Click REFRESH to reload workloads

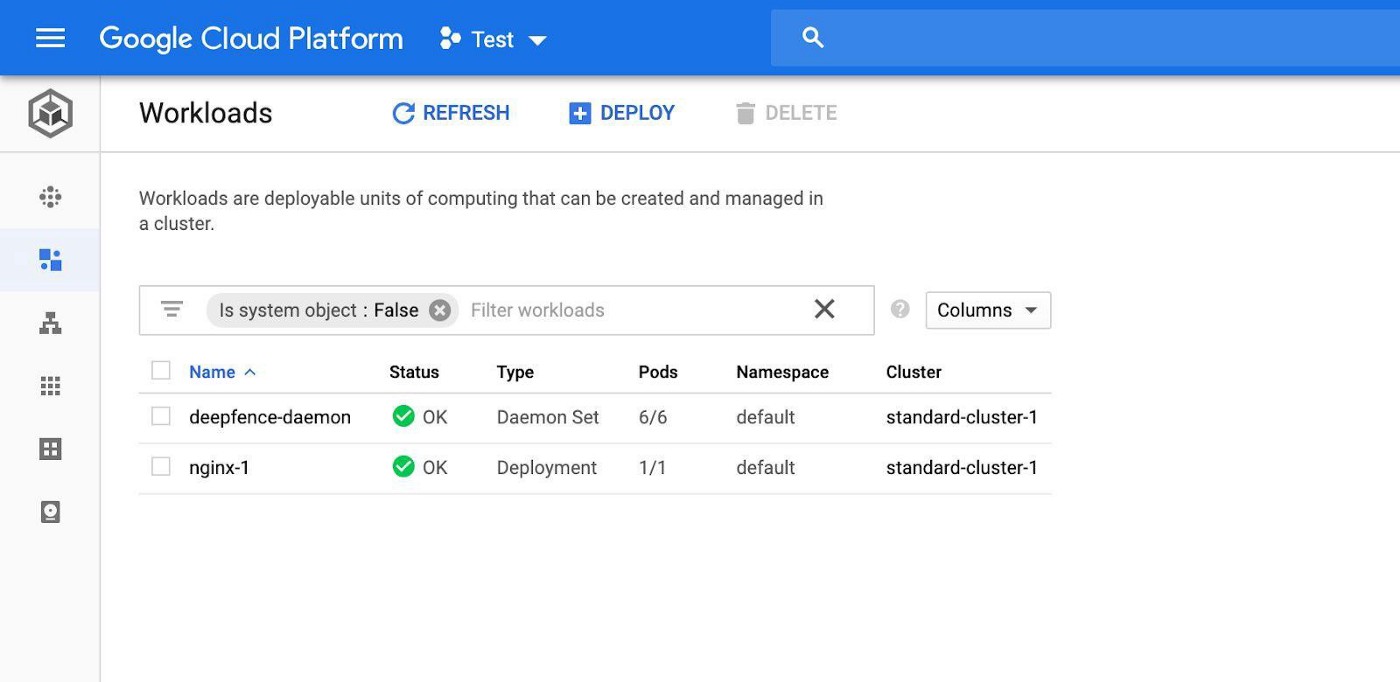click(x=450, y=113)
